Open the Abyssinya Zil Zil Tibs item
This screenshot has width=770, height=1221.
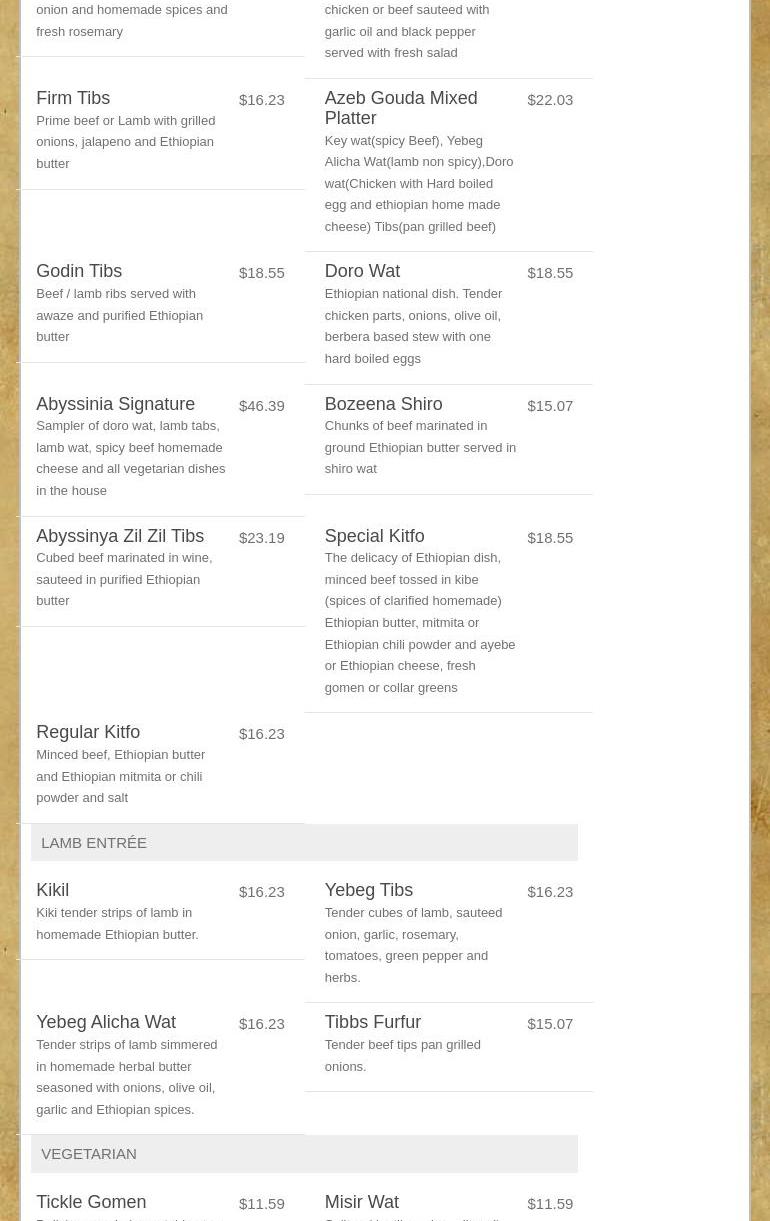click(x=120, y=536)
